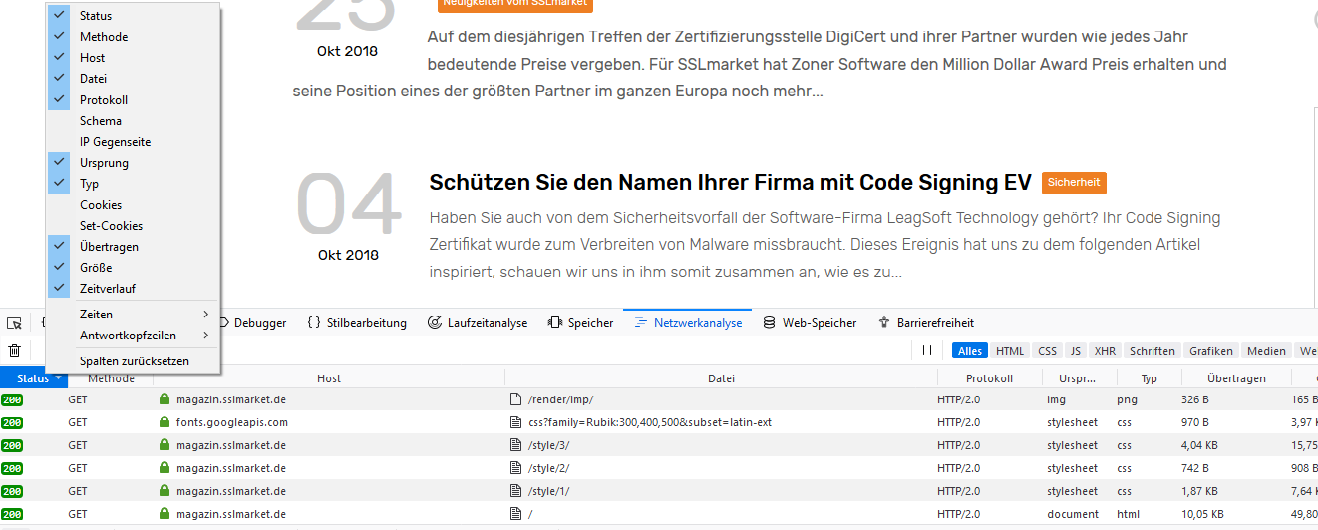Image resolution: width=1318 pixels, height=530 pixels.
Task: Filter requests by XHR
Action: click(x=1105, y=351)
